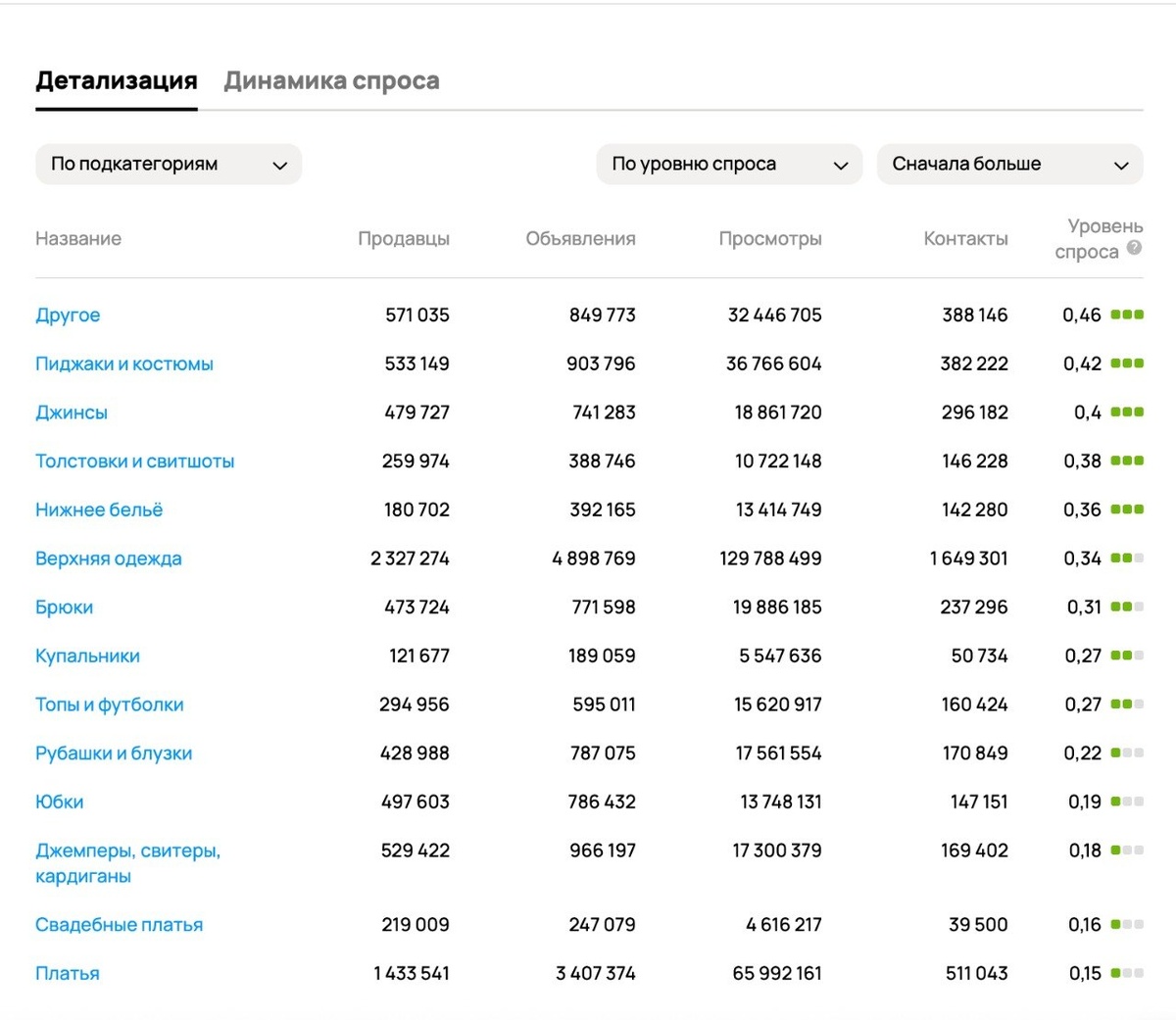Select listings value 903 796

601,364
